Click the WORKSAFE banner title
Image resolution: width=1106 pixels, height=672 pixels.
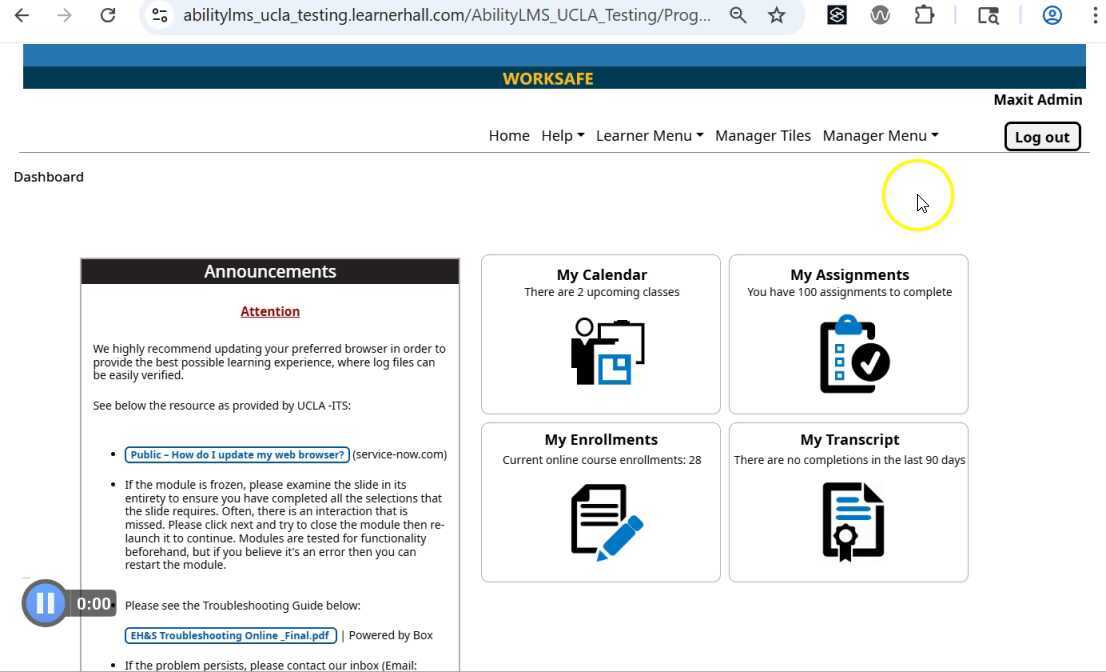point(548,78)
